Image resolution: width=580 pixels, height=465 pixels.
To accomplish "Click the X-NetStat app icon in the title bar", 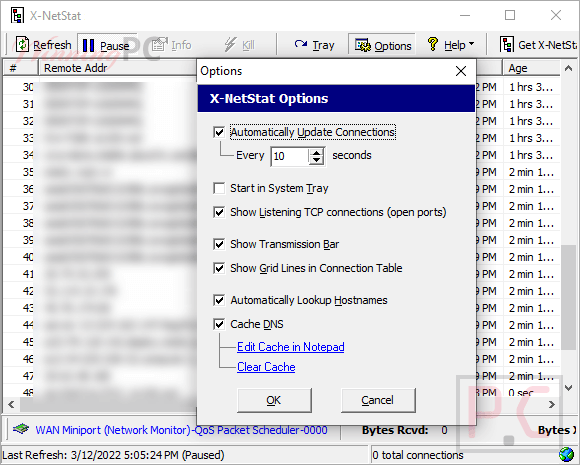I will tap(17, 16).
